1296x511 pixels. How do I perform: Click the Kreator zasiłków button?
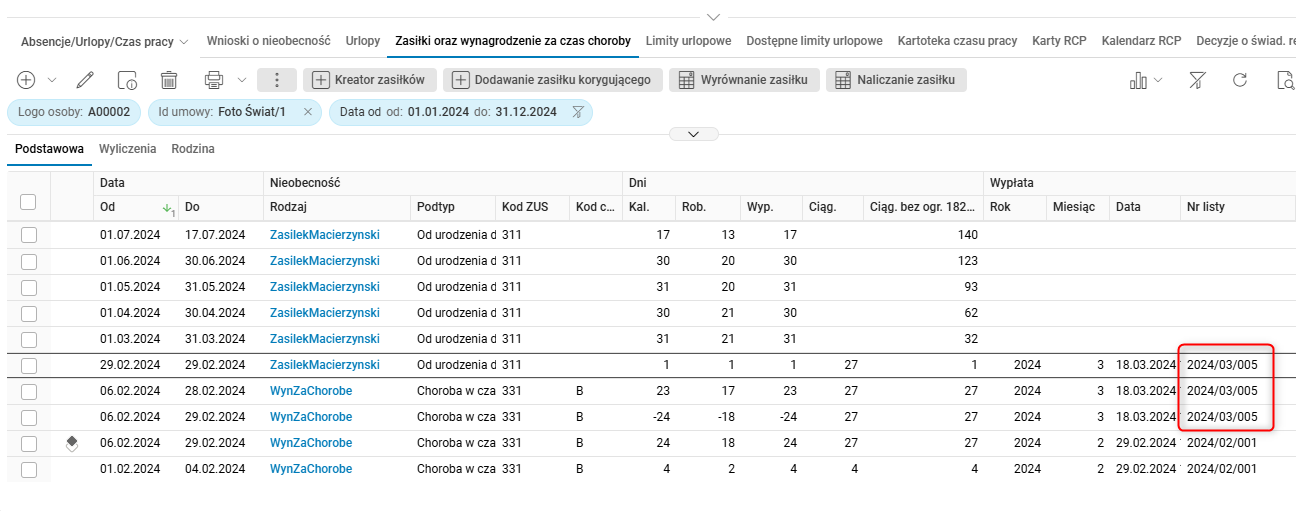click(x=369, y=80)
